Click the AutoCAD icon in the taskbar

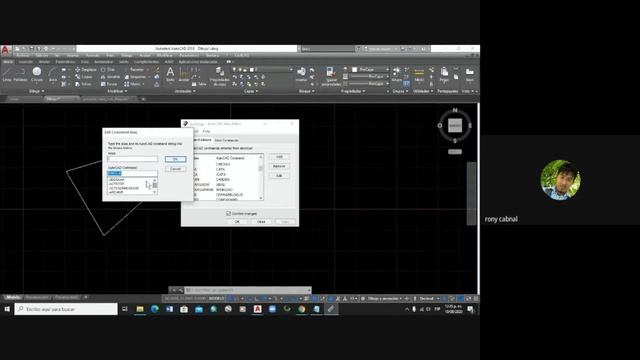(x=258, y=309)
